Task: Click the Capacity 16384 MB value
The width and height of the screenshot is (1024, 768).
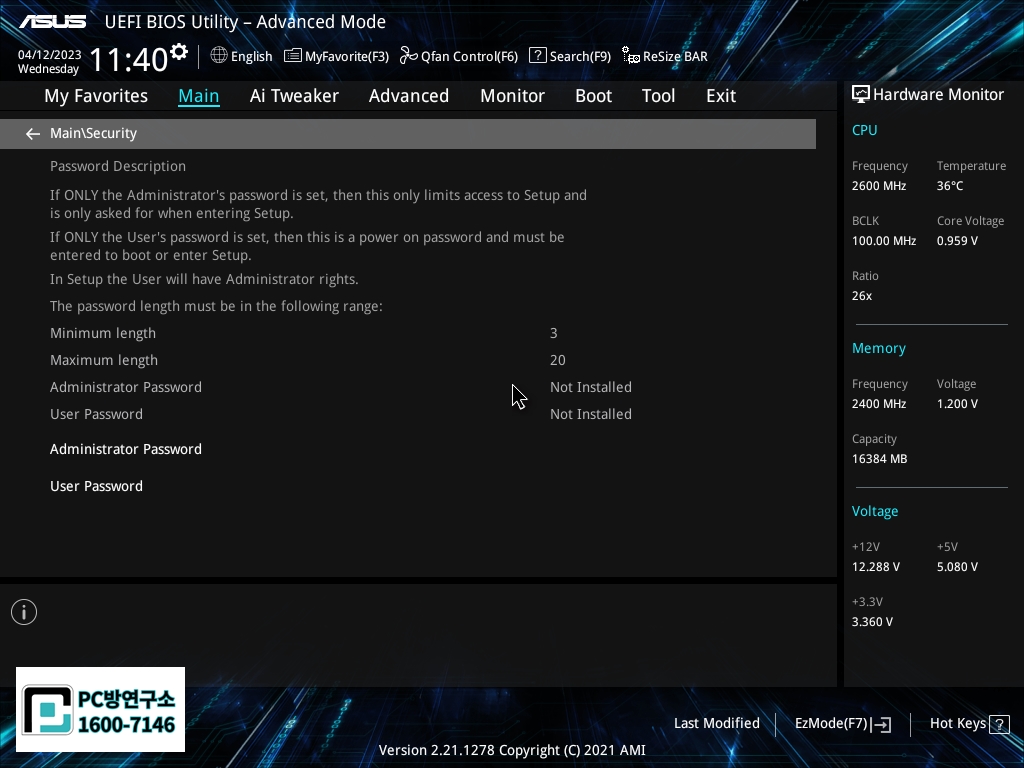Action: pyautogui.click(x=879, y=459)
